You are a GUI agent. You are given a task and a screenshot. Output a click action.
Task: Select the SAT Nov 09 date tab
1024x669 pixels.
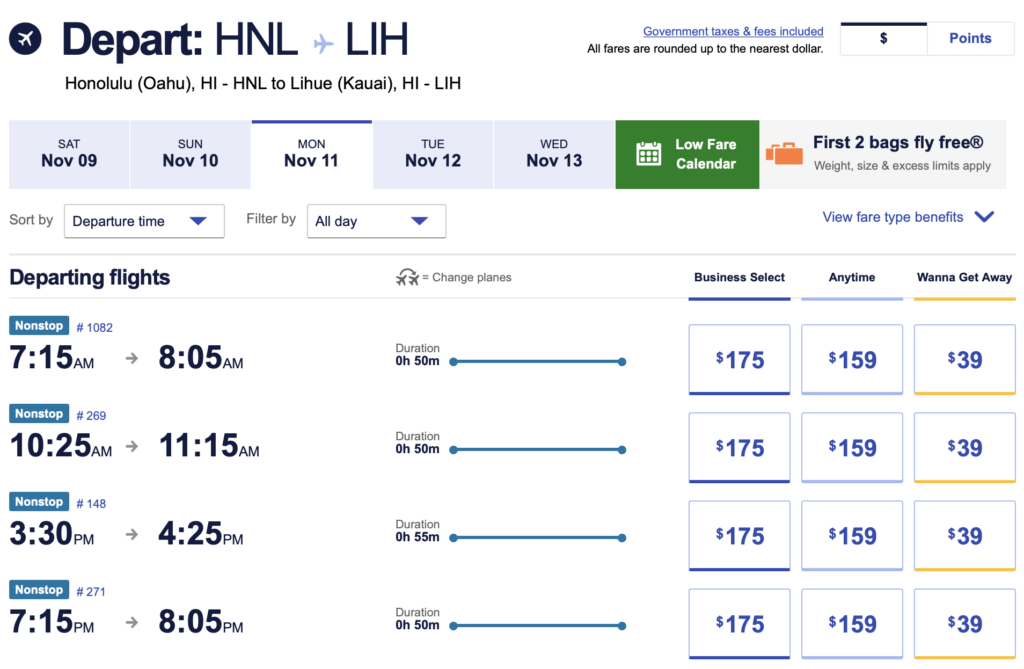coord(69,154)
